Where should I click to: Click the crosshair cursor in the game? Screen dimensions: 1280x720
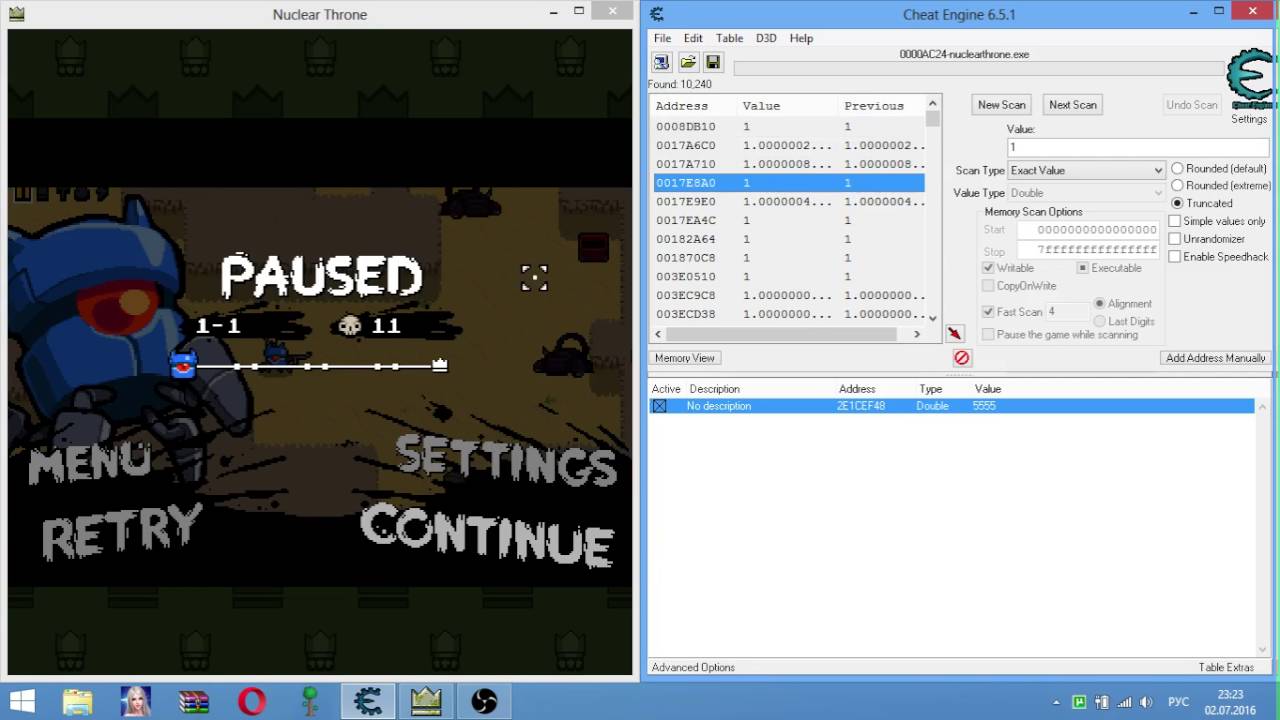click(x=534, y=279)
